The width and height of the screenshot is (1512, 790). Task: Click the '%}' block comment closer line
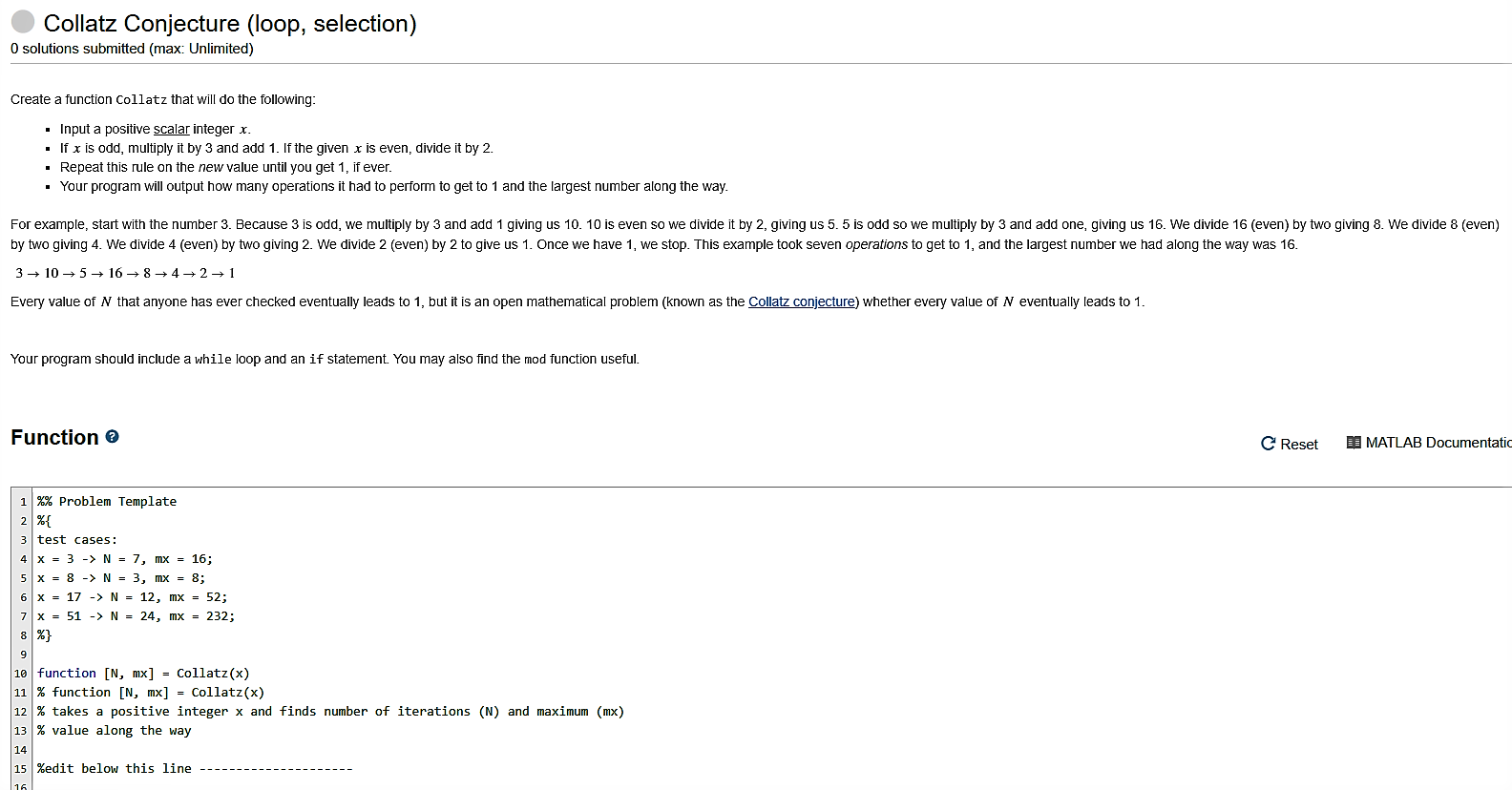[44, 635]
